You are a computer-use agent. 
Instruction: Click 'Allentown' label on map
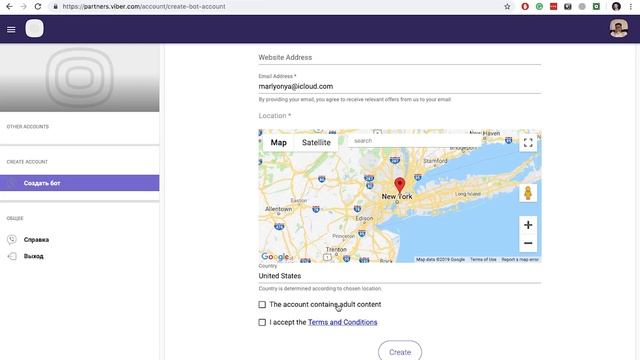[278, 209]
